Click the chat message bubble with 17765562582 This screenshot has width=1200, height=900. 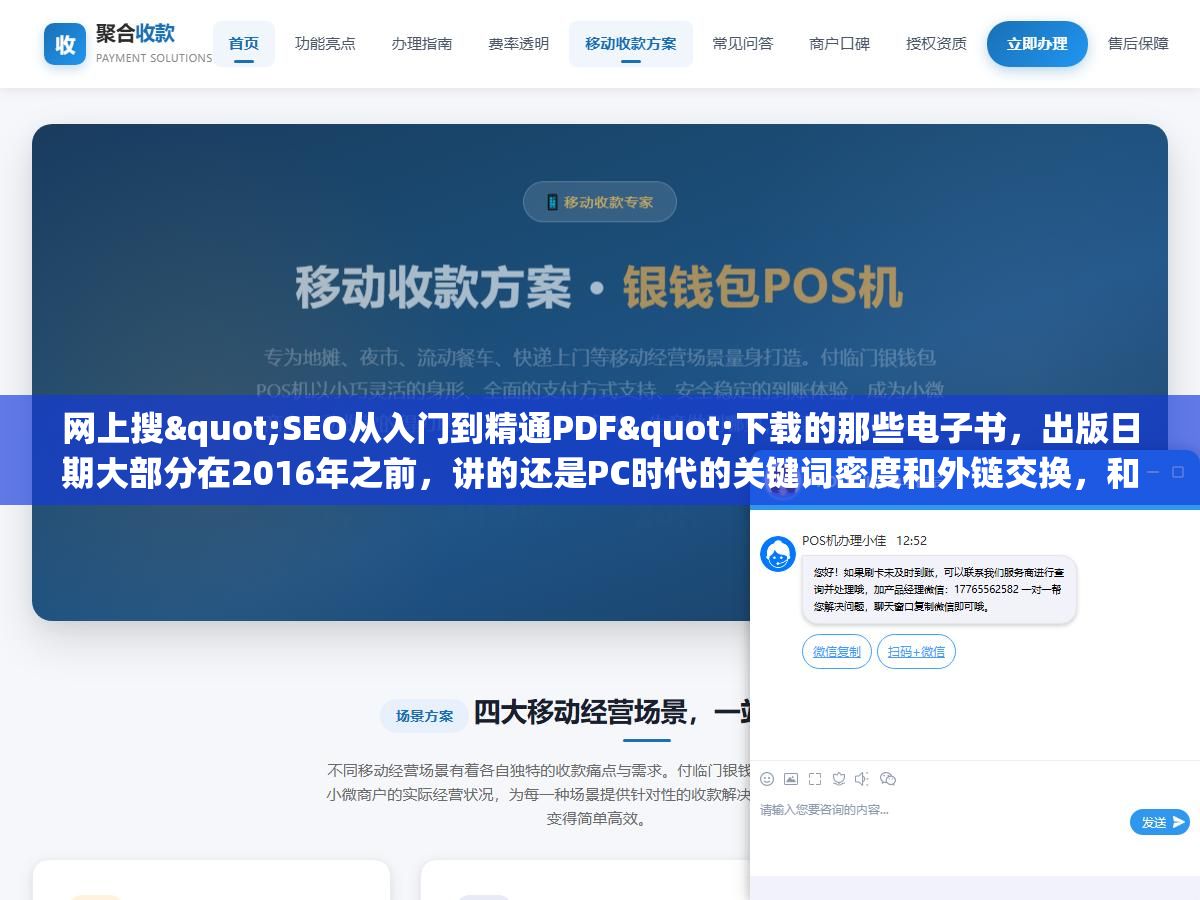[939, 590]
